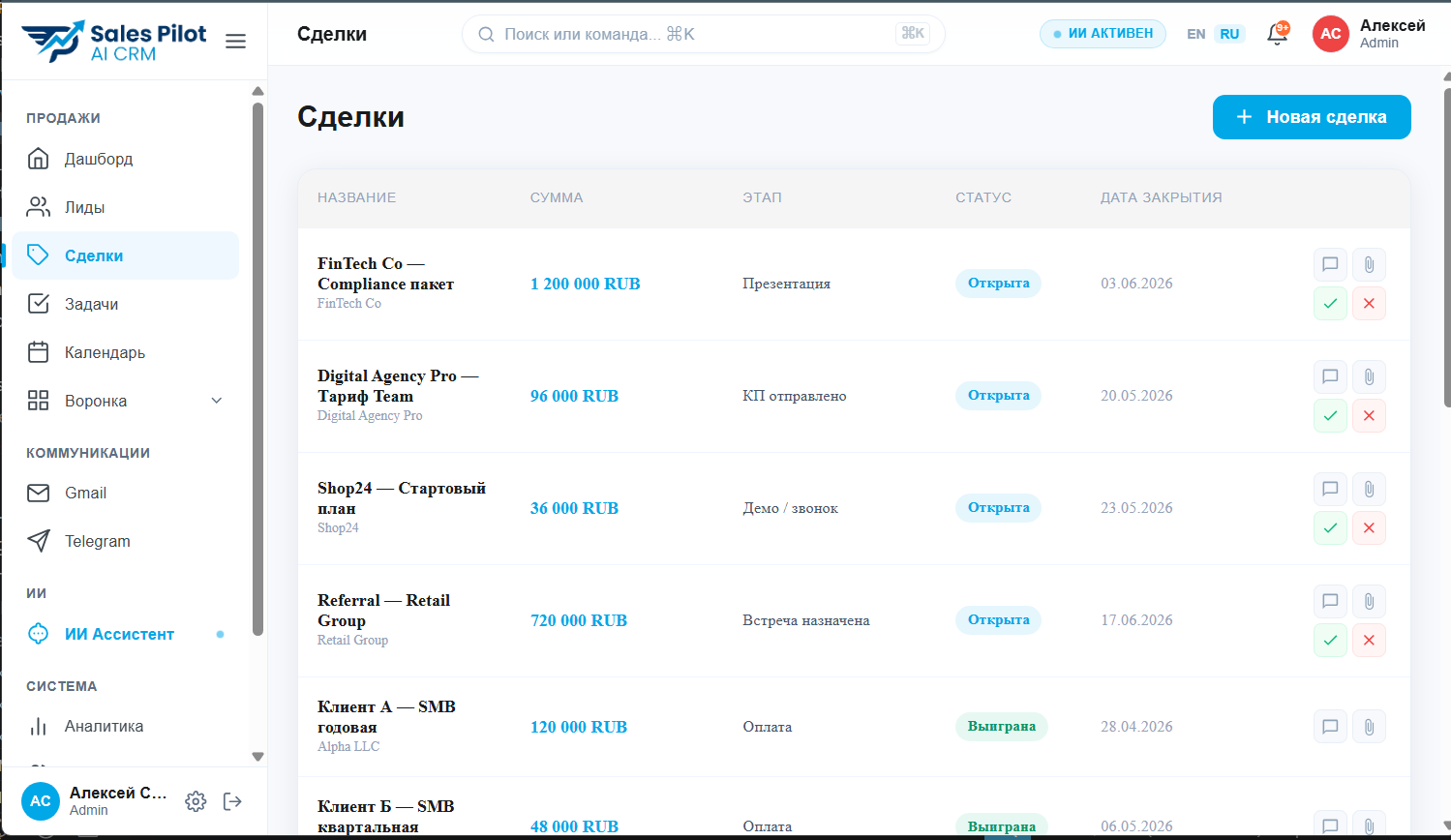Create new deal with Новая сделка

click(x=1312, y=117)
